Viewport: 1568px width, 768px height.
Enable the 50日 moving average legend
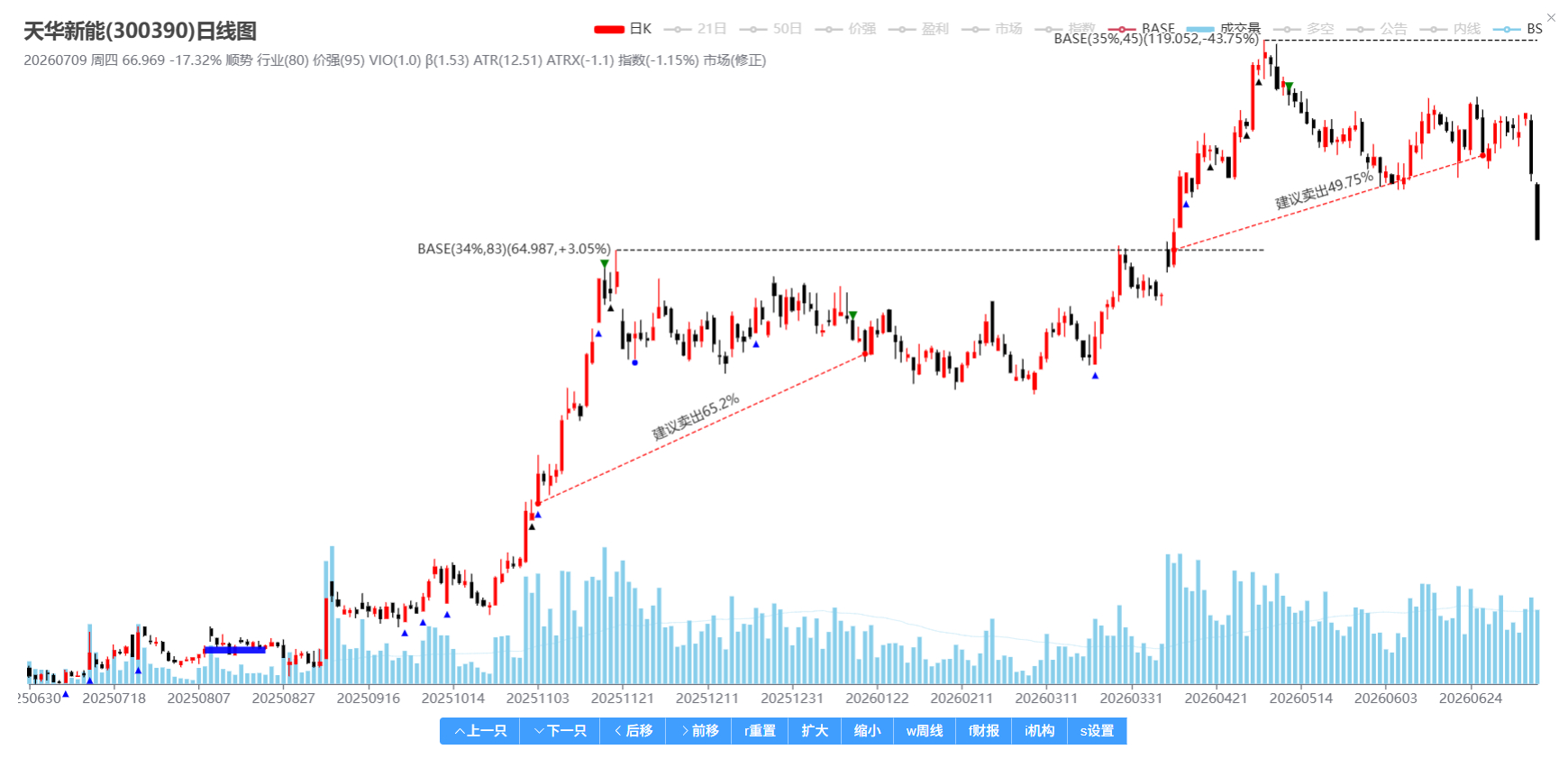pyautogui.click(x=771, y=29)
